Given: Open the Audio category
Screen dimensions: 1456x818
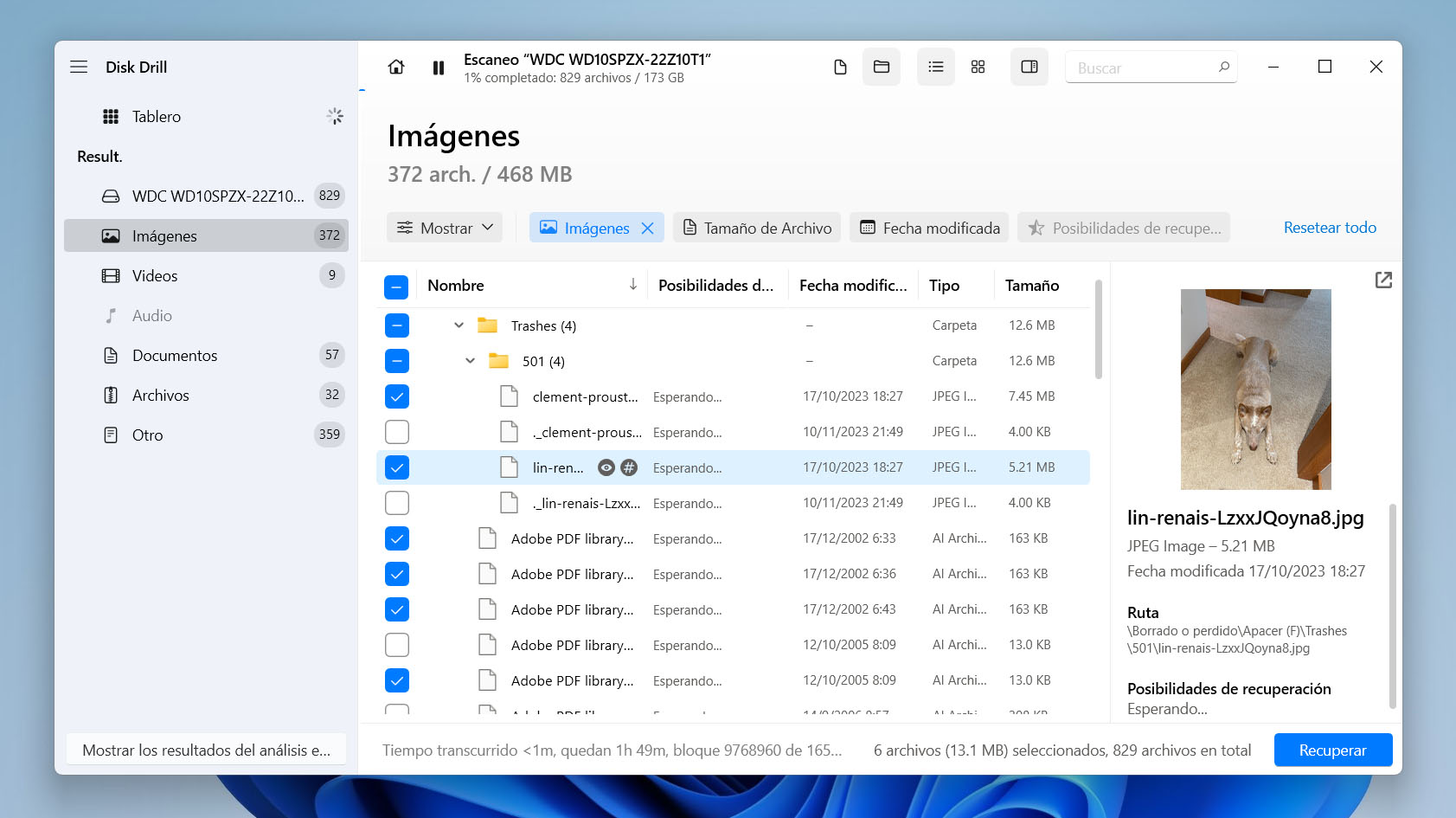Looking at the screenshot, I should point(206,315).
